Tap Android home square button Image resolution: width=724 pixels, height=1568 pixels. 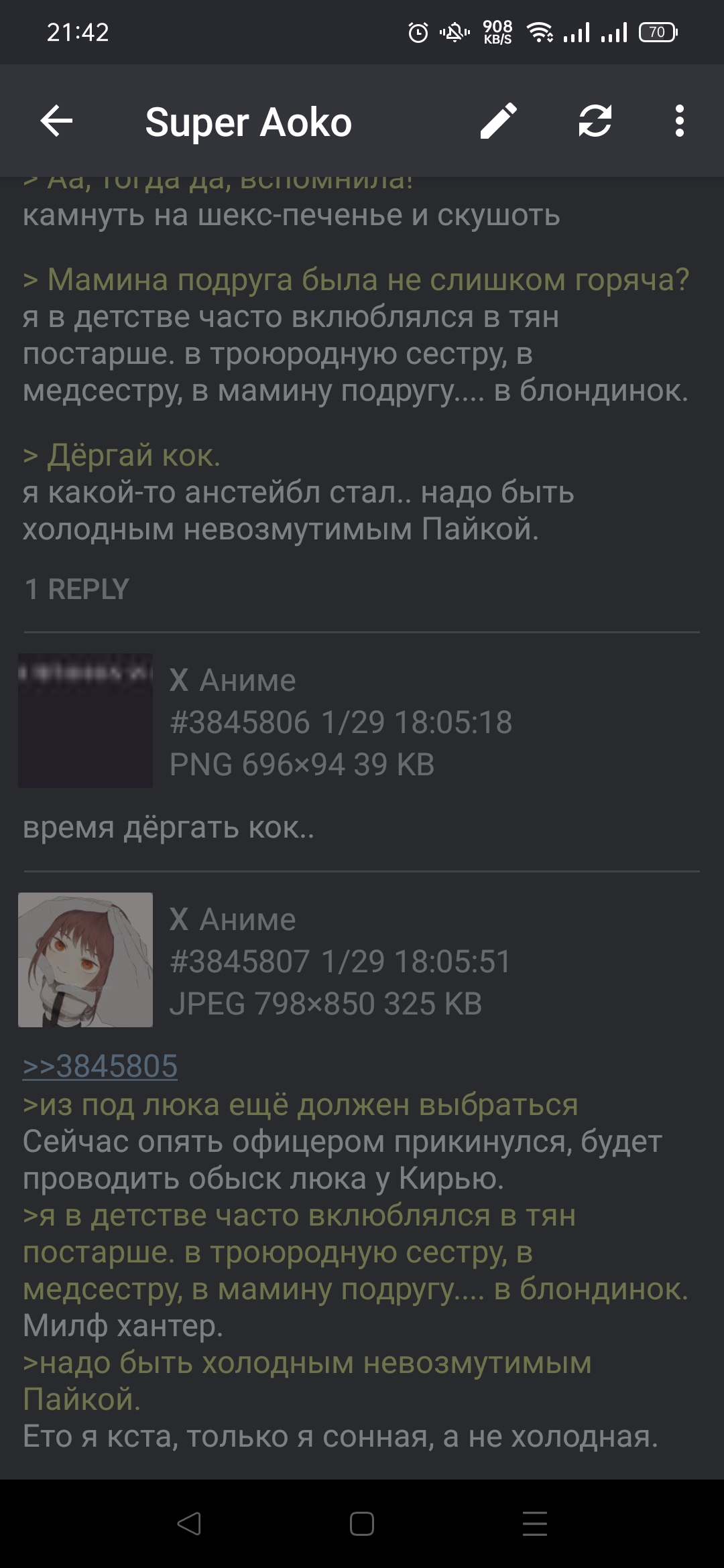[x=362, y=1523]
